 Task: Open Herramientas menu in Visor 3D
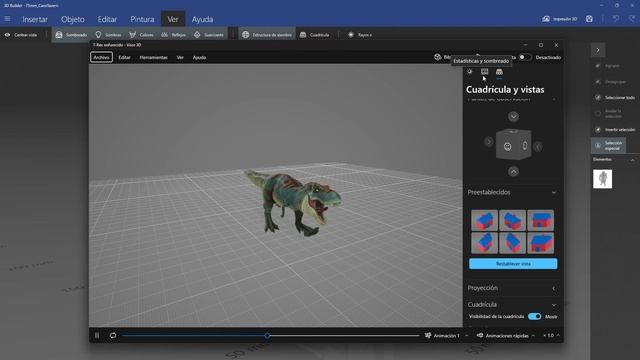coord(153,58)
